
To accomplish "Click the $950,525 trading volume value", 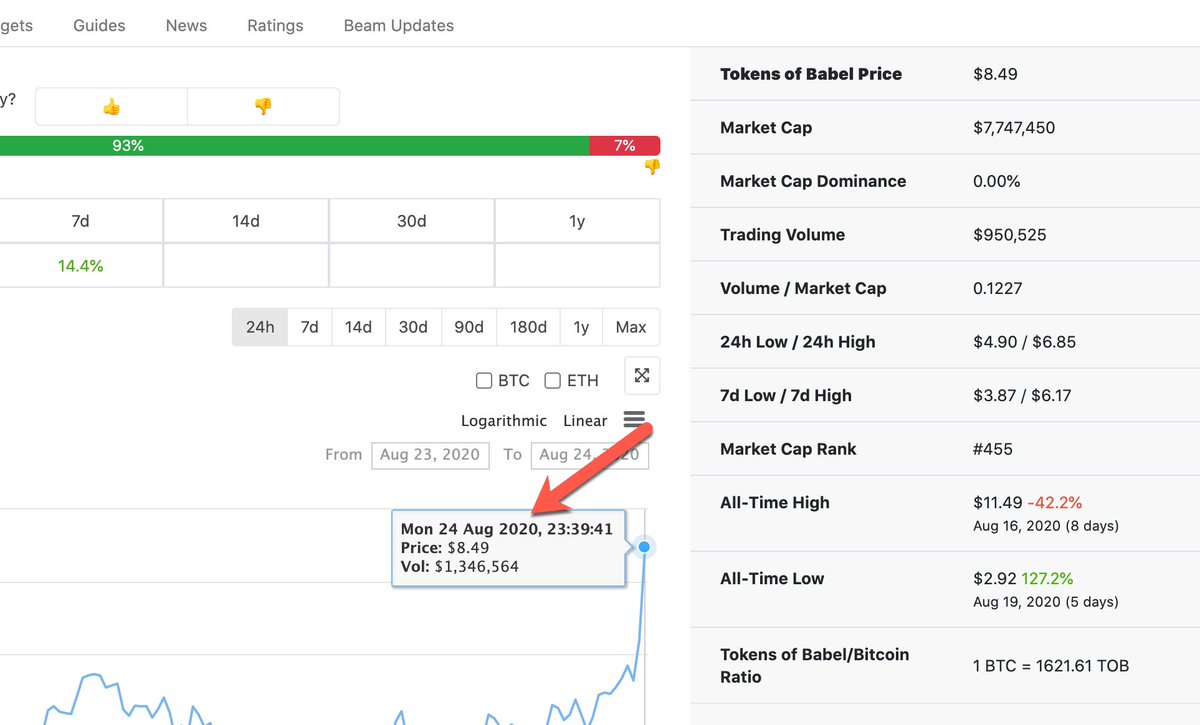I will coord(1008,235).
